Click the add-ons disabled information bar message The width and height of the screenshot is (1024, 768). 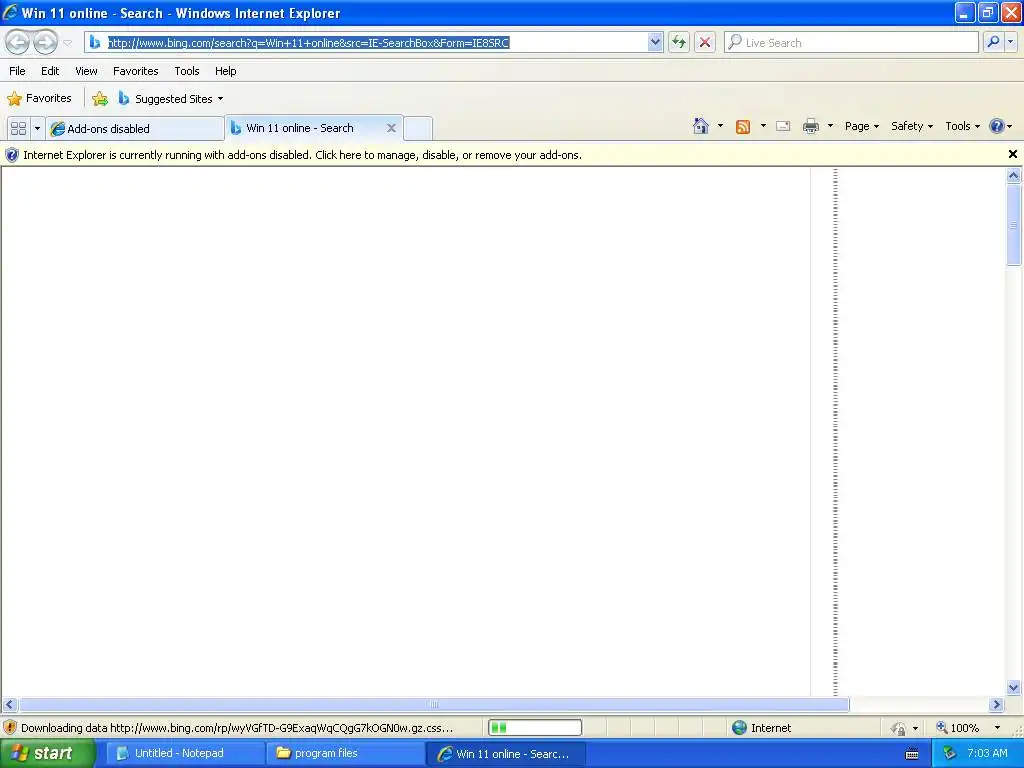302,155
